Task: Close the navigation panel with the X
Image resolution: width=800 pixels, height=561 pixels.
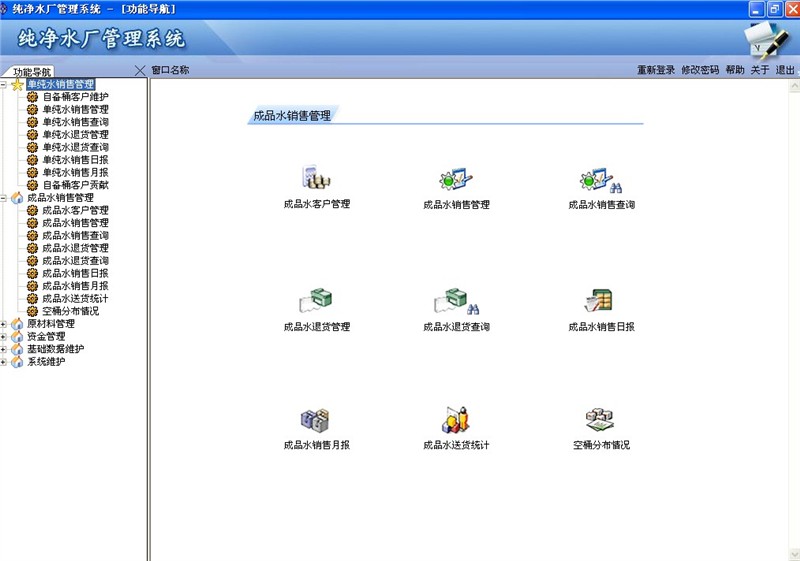Action: [140, 70]
